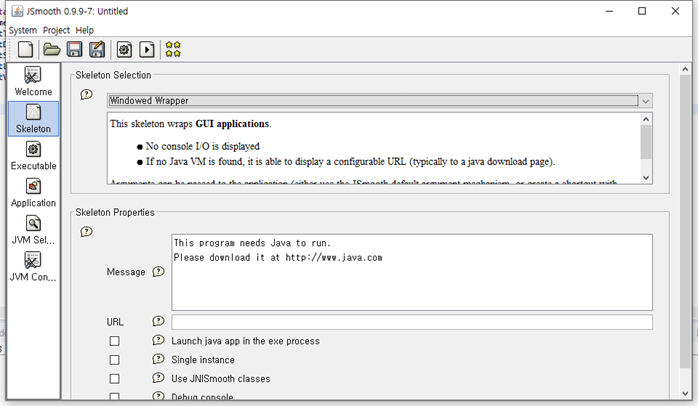Open the Executable settings panel

[33, 156]
